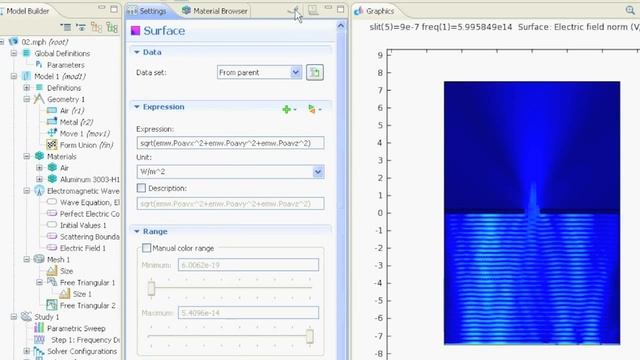Image resolution: width=640 pixels, height=360 pixels.
Task: Click the Move 1 geometry icon
Action: pyautogui.click(x=52, y=133)
